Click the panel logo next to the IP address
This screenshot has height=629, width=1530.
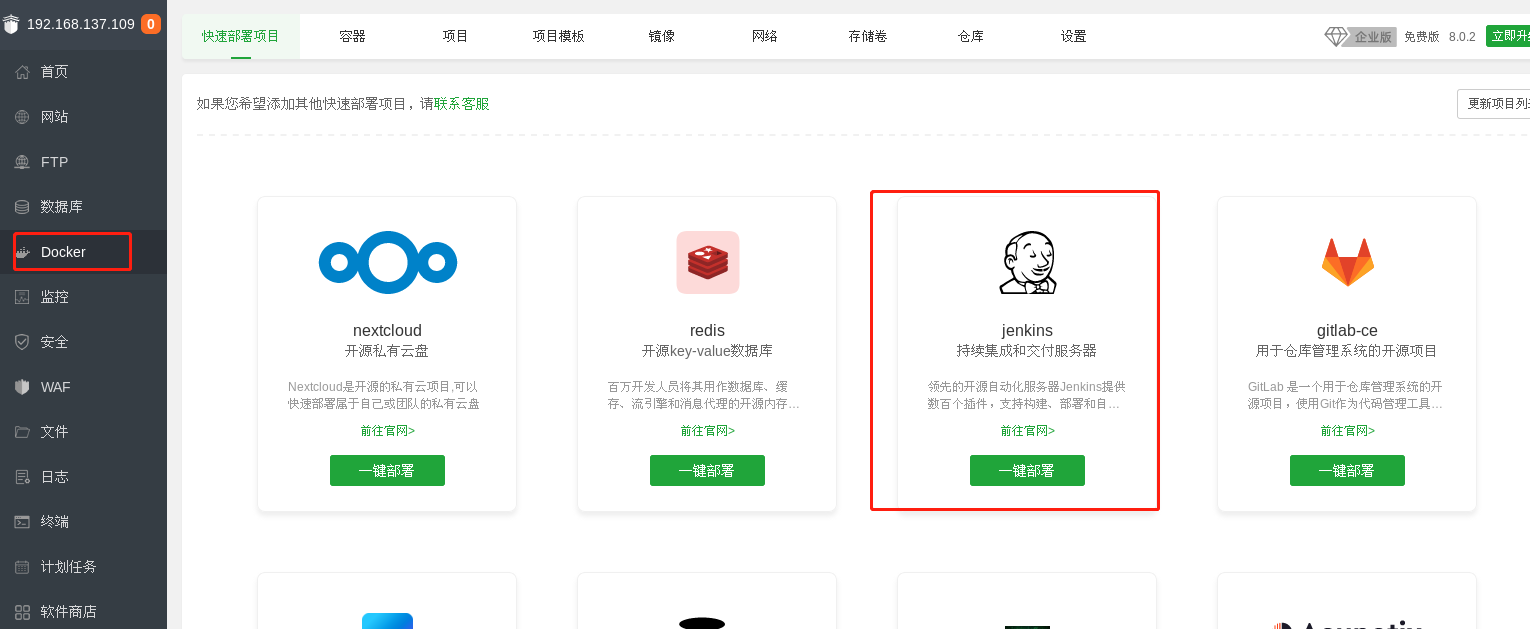coord(11,24)
